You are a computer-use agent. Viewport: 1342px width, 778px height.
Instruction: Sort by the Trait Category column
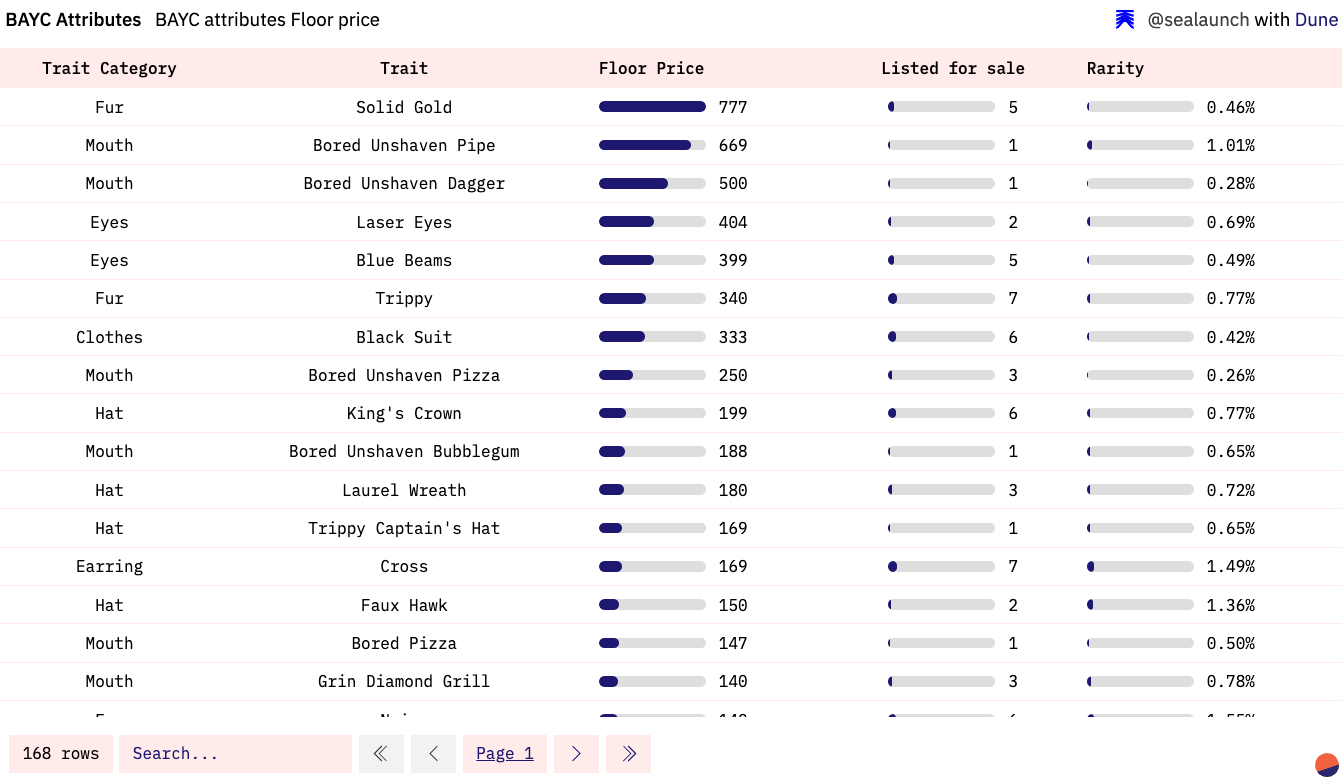coord(109,68)
